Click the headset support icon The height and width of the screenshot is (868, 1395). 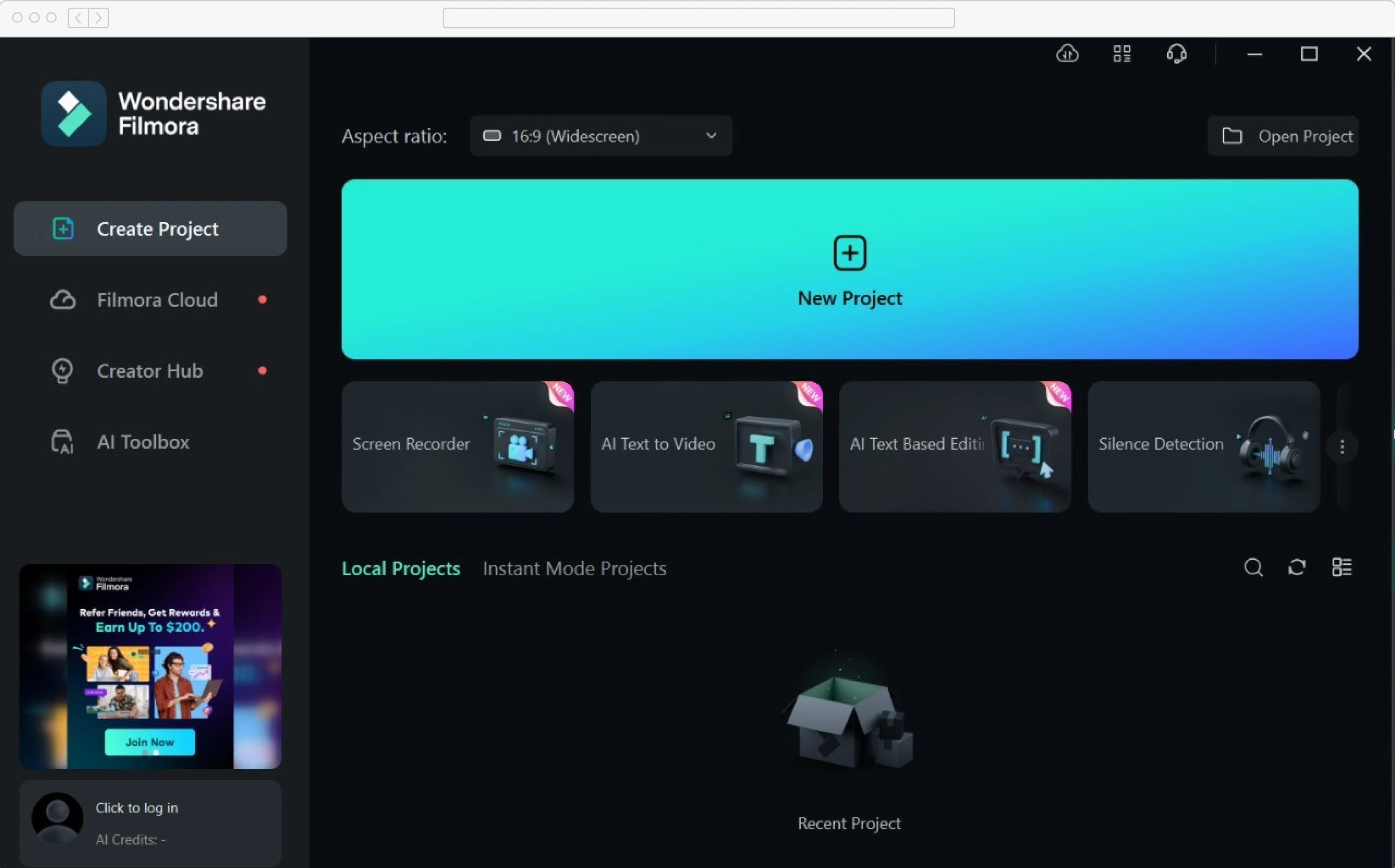click(x=1176, y=53)
